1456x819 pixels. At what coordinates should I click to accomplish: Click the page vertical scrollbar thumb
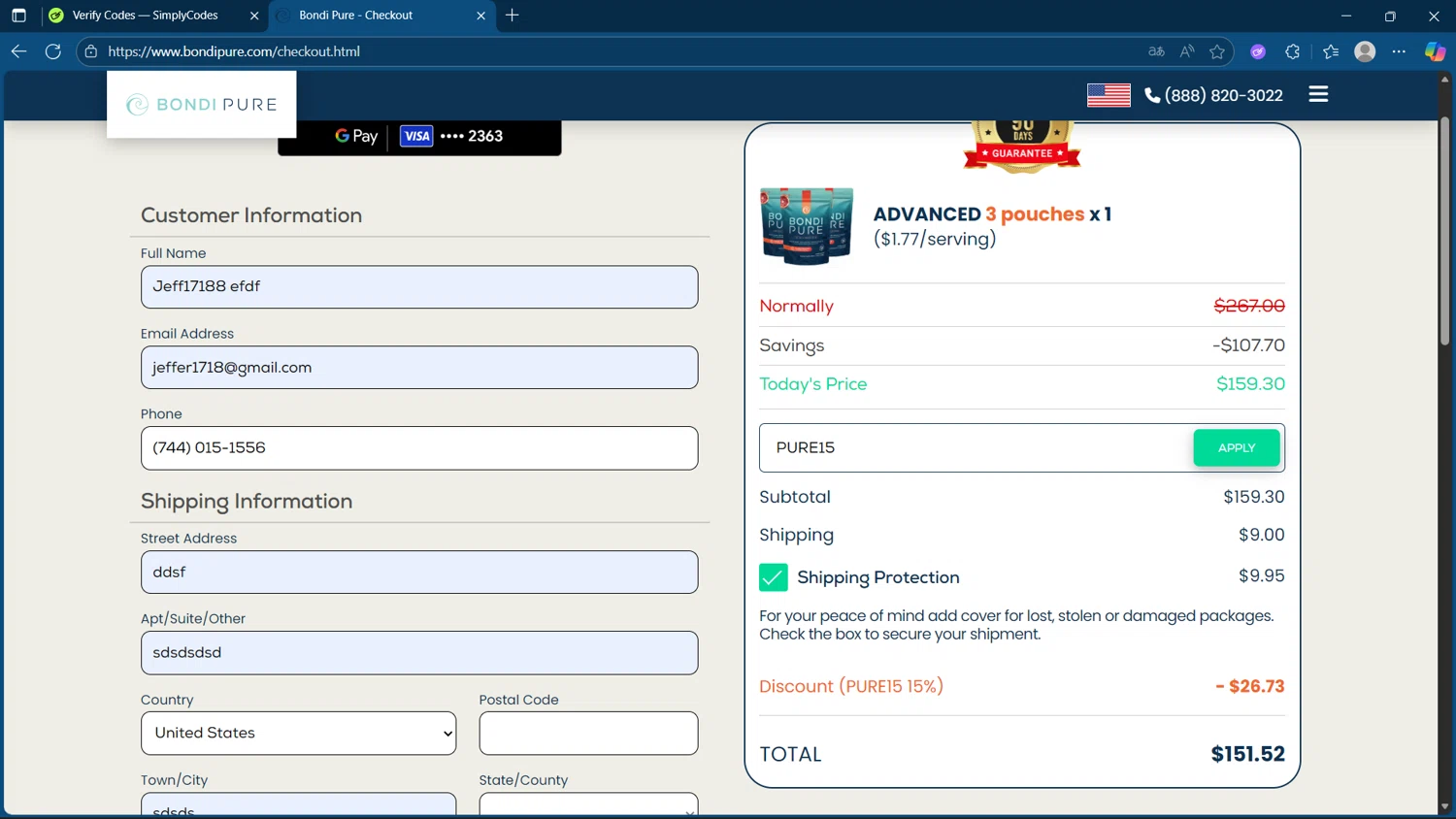point(1444,231)
